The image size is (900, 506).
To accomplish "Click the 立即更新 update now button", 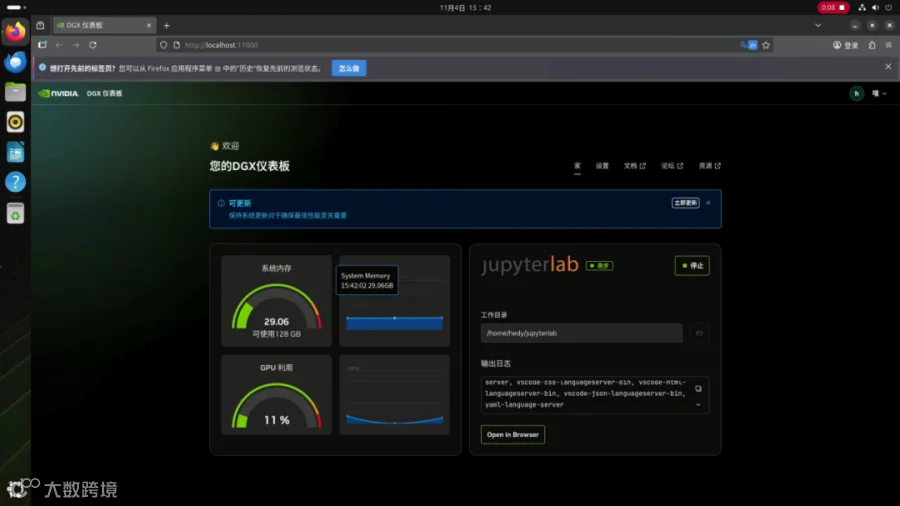I will click(685, 203).
